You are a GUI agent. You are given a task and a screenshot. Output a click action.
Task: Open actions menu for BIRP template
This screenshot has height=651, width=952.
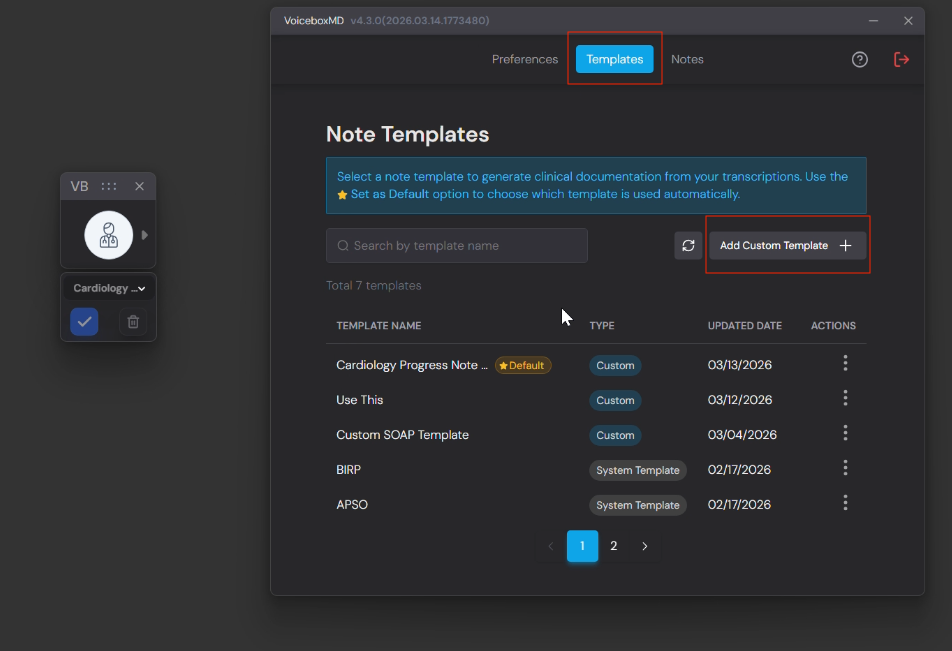tap(845, 469)
